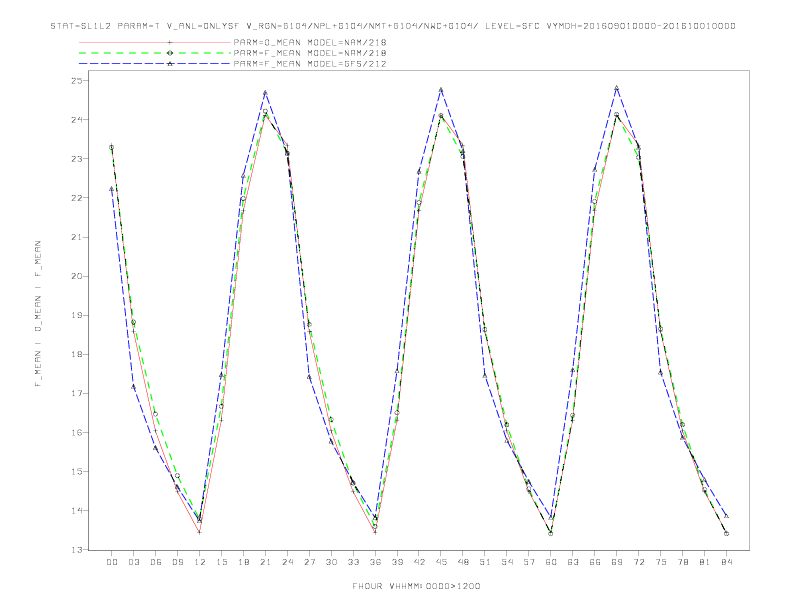
Task: Click y-axis tick label 18
Action: click(x=77, y=354)
